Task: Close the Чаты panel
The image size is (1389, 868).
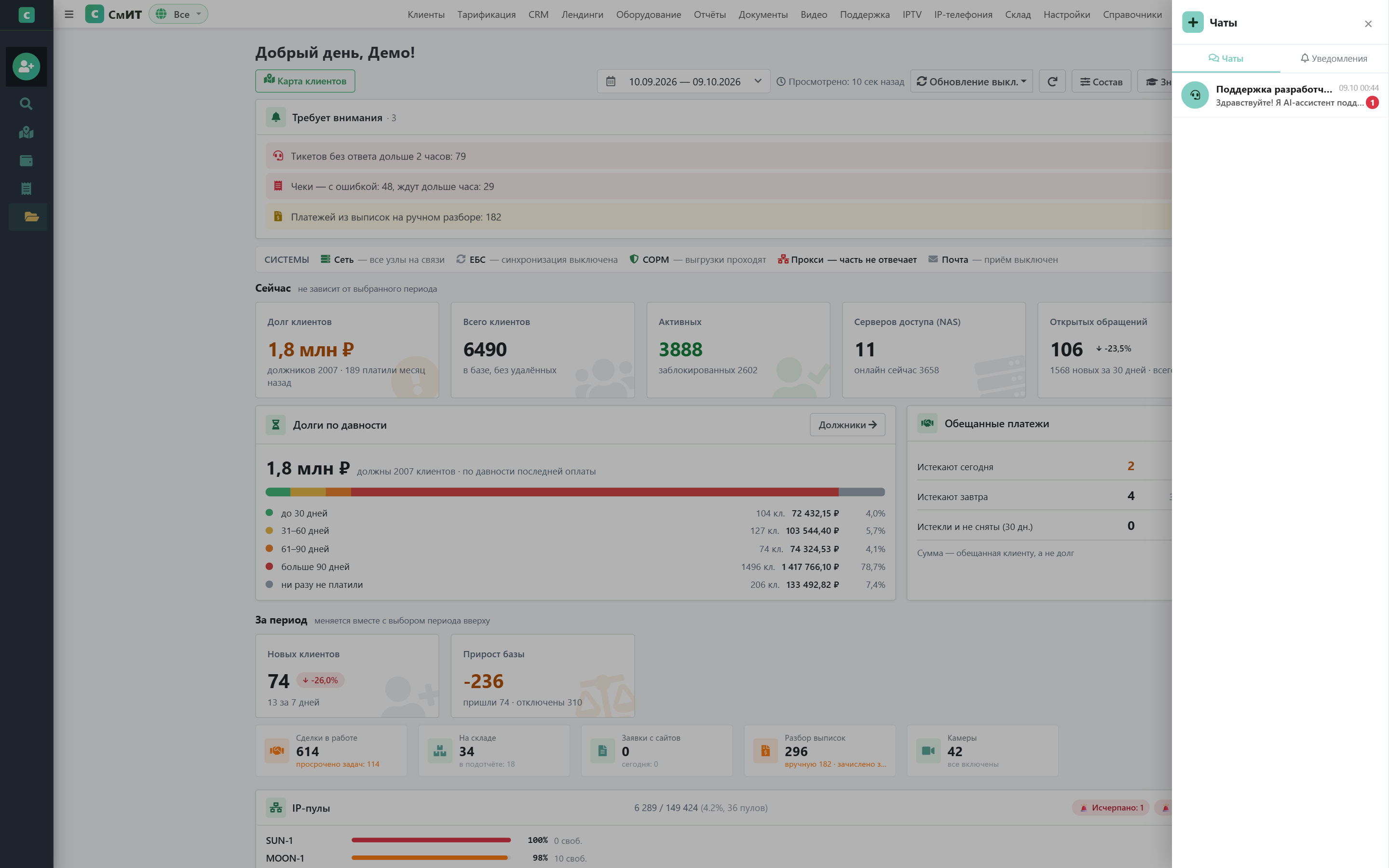Action: 1368,24
